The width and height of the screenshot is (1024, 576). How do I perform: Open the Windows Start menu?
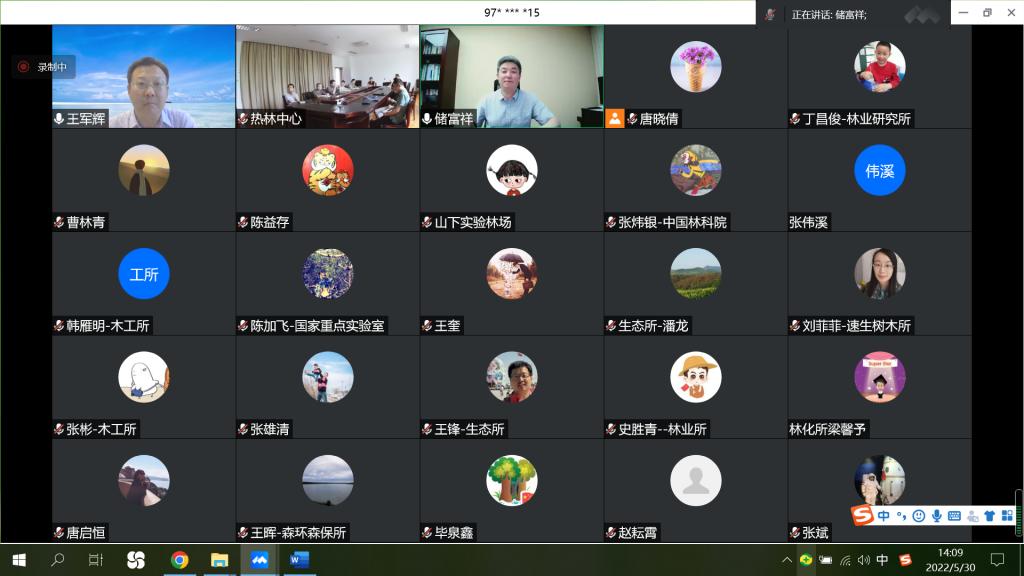pos(18,560)
